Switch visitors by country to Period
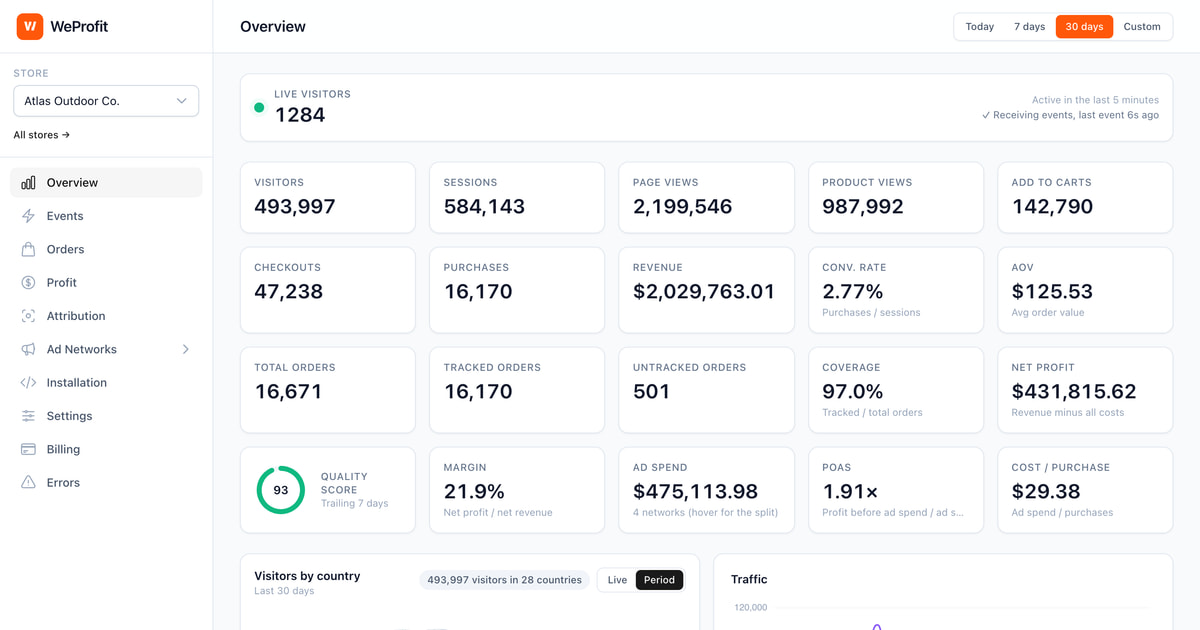 click(x=659, y=580)
